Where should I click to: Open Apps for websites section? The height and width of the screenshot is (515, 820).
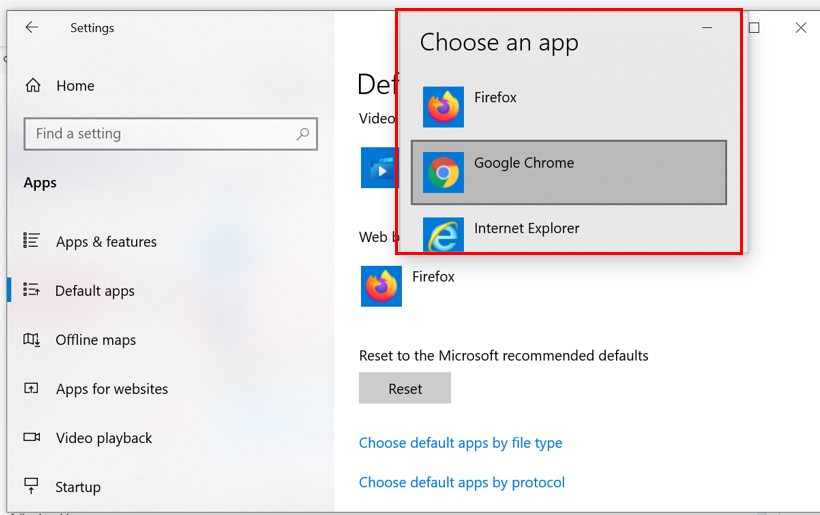112,389
